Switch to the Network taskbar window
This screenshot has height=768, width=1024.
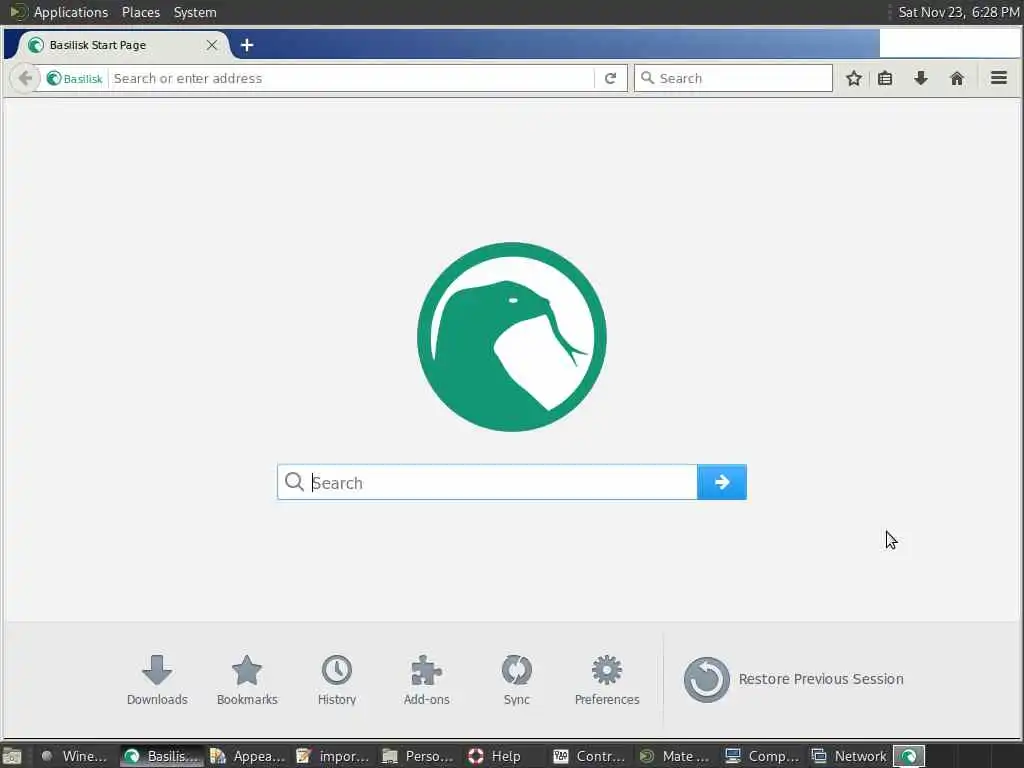pyautogui.click(x=848, y=756)
